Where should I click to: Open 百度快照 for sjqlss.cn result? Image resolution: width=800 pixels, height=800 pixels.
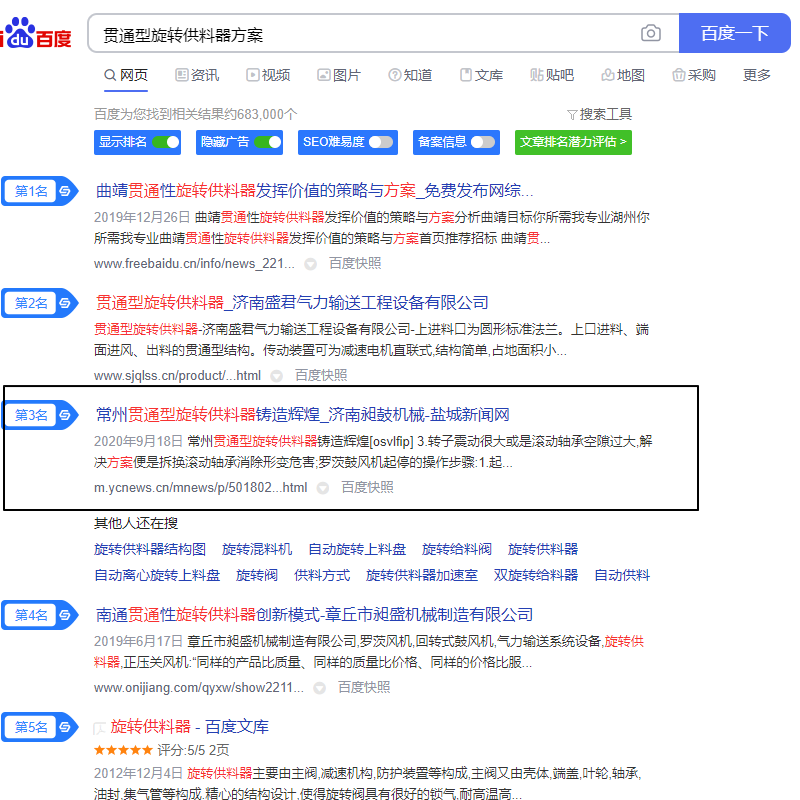point(321,376)
